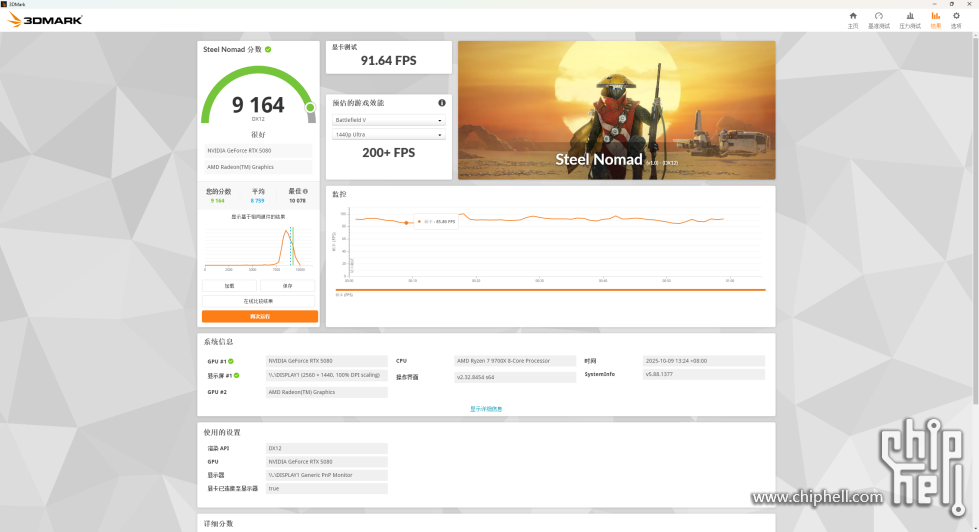Open the show detailed info (显示详细信息) link

[x=486, y=408]
